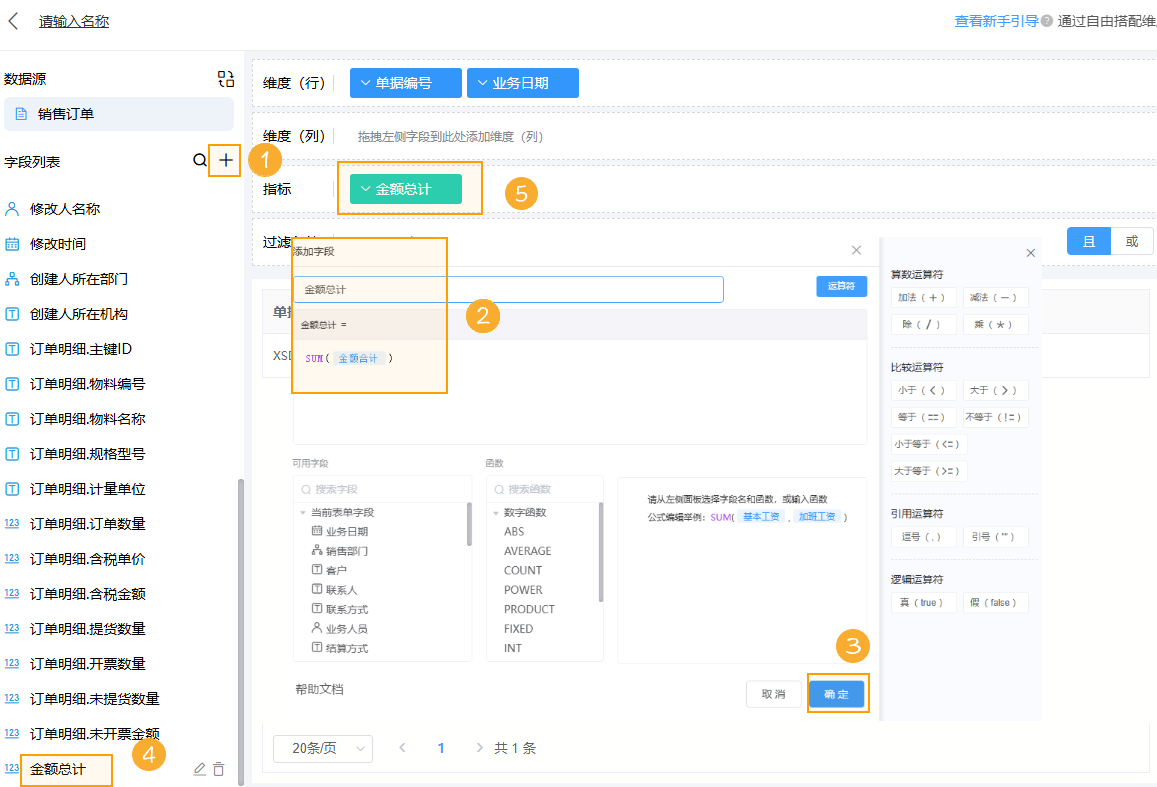Click the data source switch icon beside 数据源
Image resolution: width=1157 pixels, height=787 pixels.
pyautogui.click(x=225, y=78)
